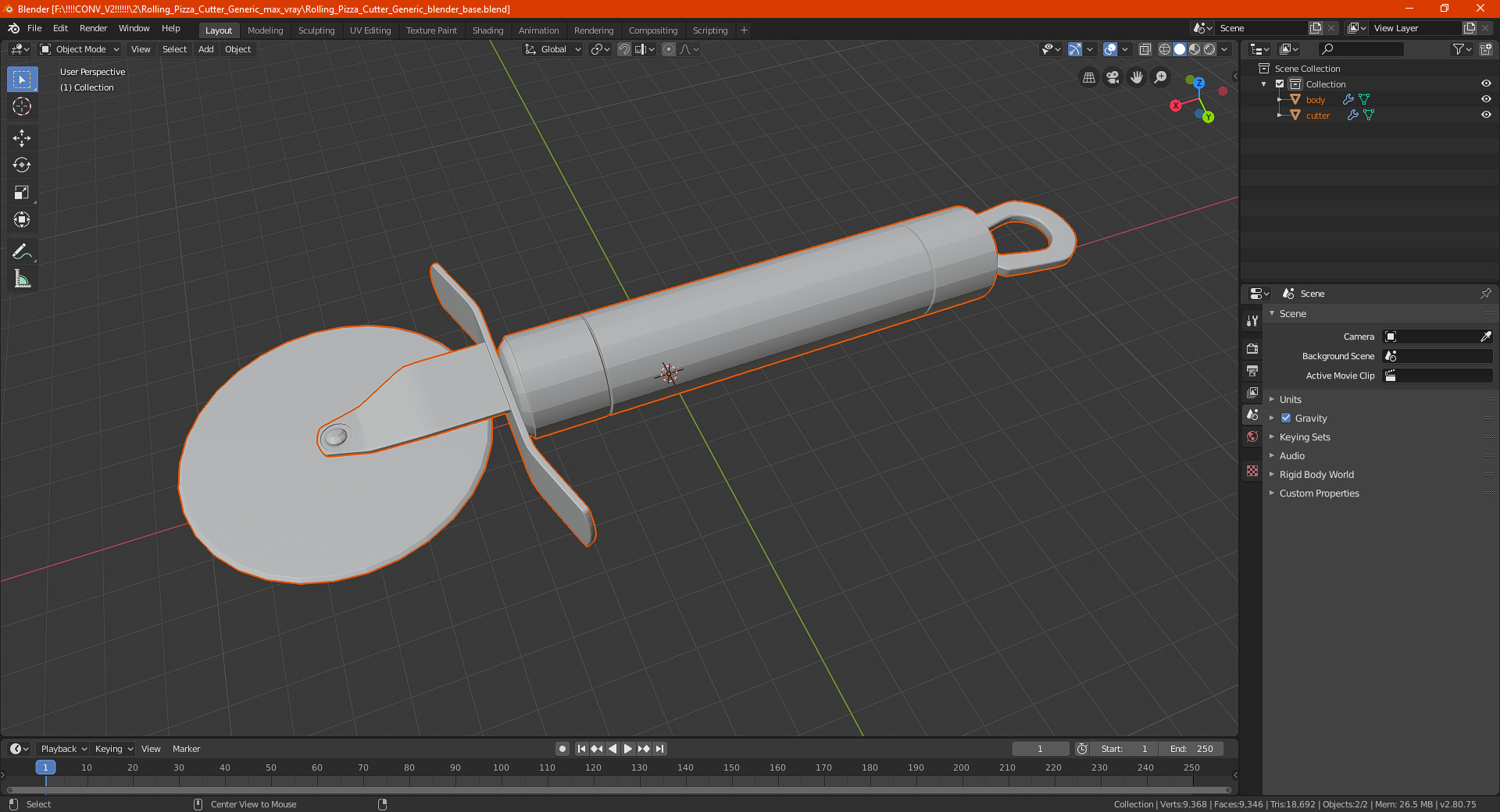Switch to material preview shading
Image resolution: width=1500 pixels, height=812 pixels.
click(x=1195, y=49)
